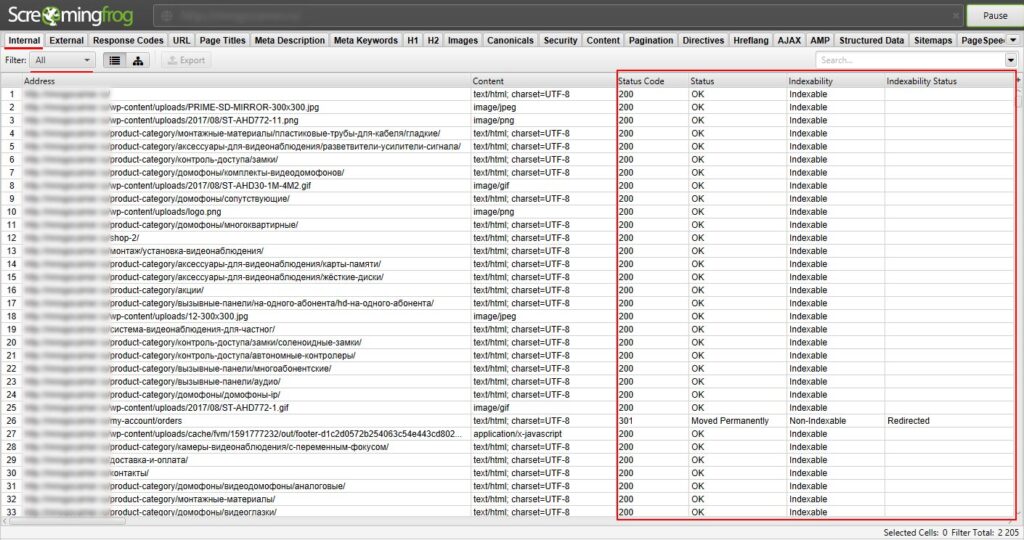Click the Screaming Frog logo

72,16
